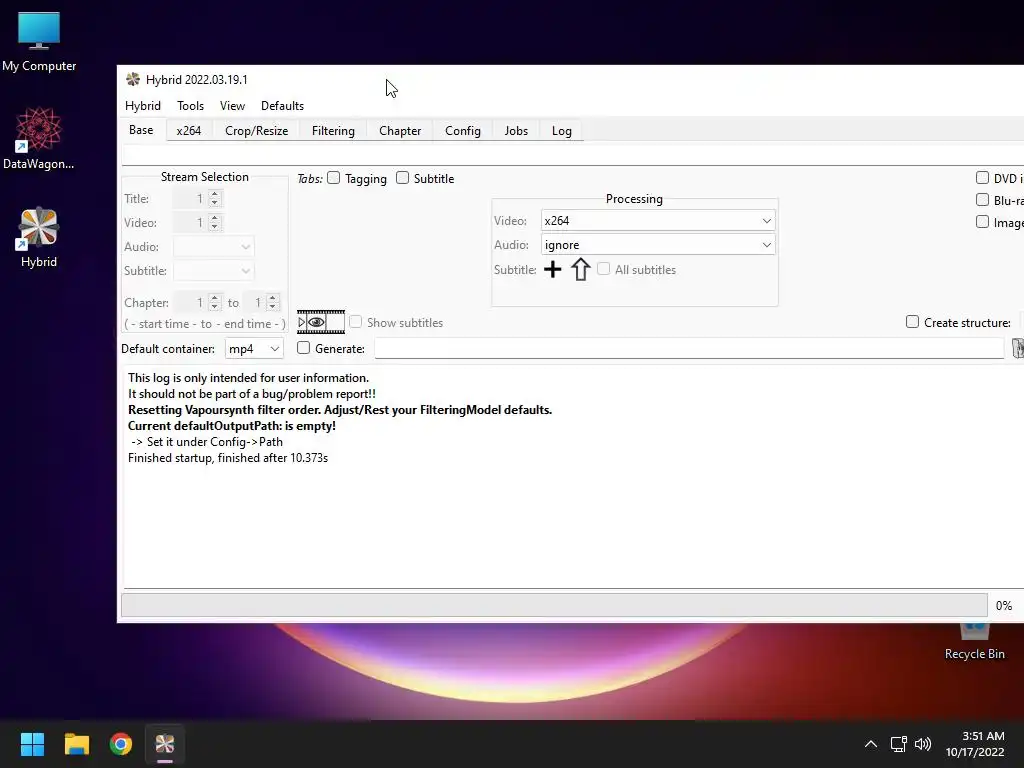Click '-> Set it under Config->Path' log line
Screen dimensions: 1024x768
(x=206, y=441)
